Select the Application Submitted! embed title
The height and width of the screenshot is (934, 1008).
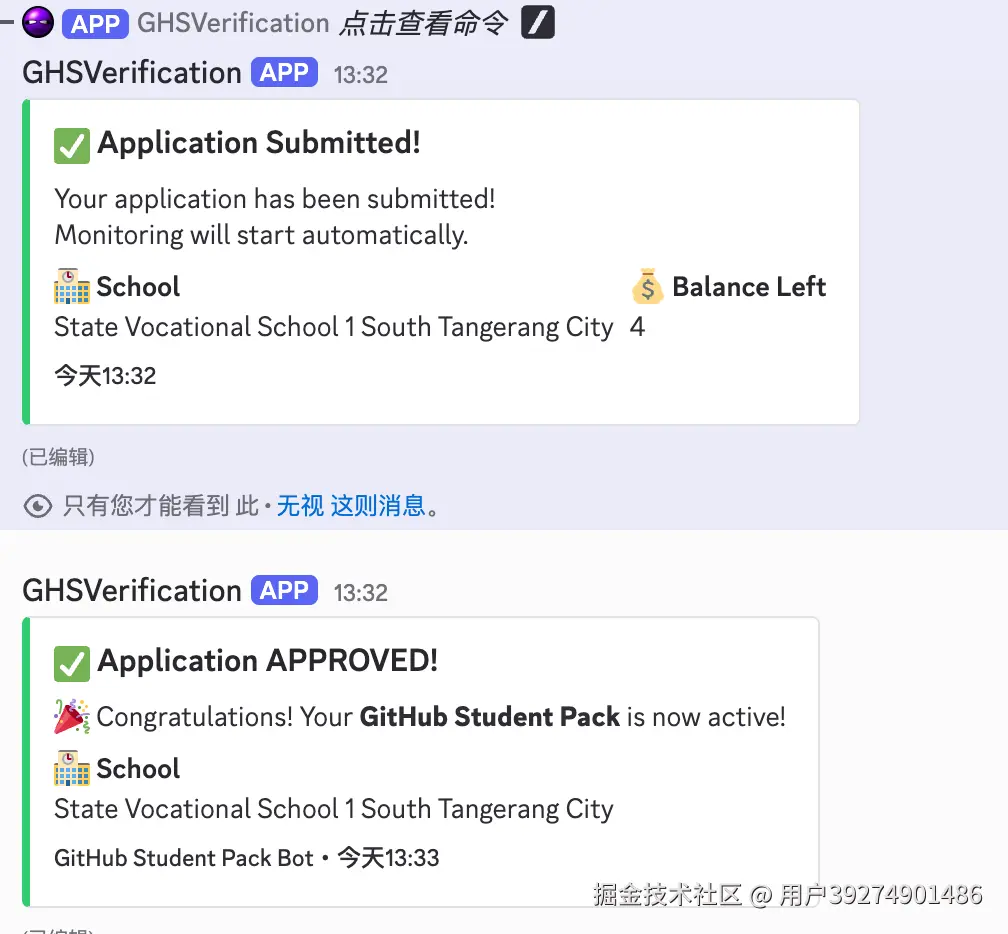tap(258, 143)
